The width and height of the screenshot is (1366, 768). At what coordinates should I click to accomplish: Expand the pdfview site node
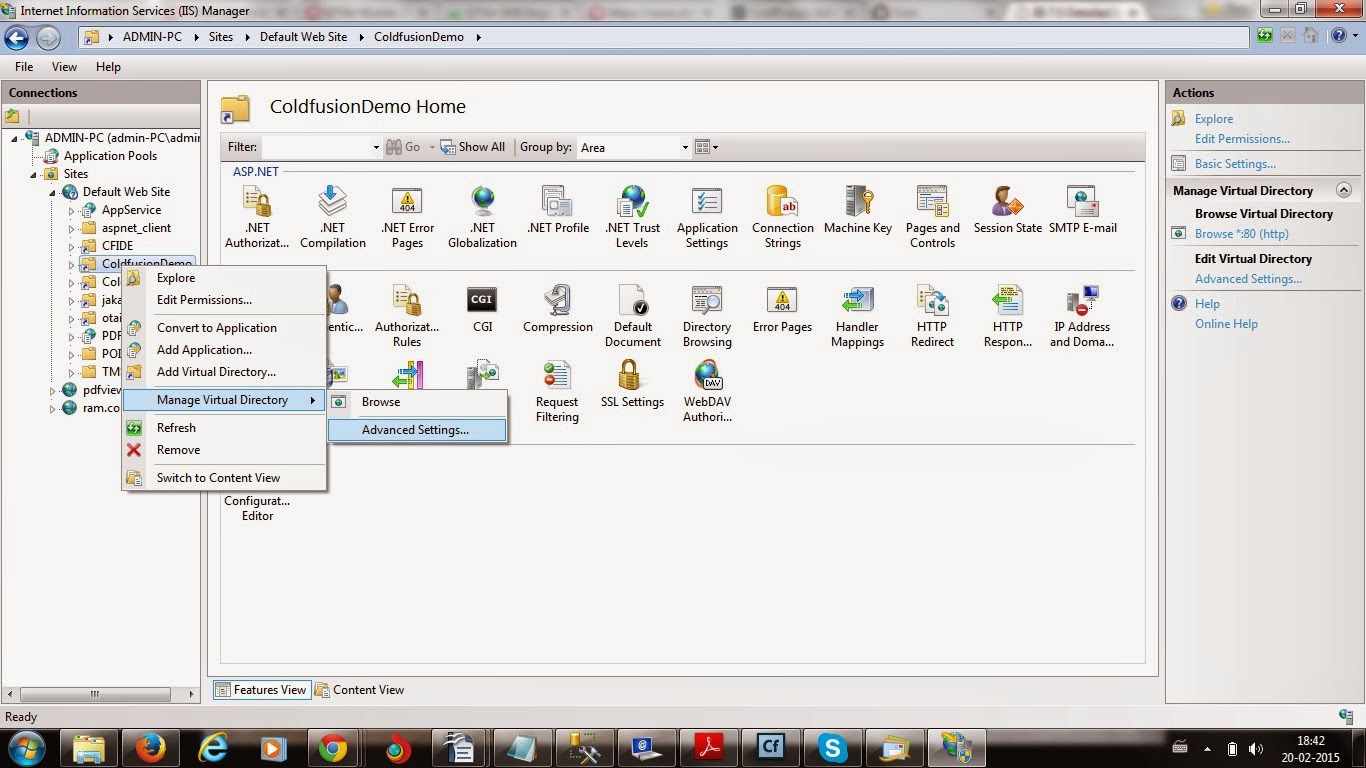(x=53, y=390)
